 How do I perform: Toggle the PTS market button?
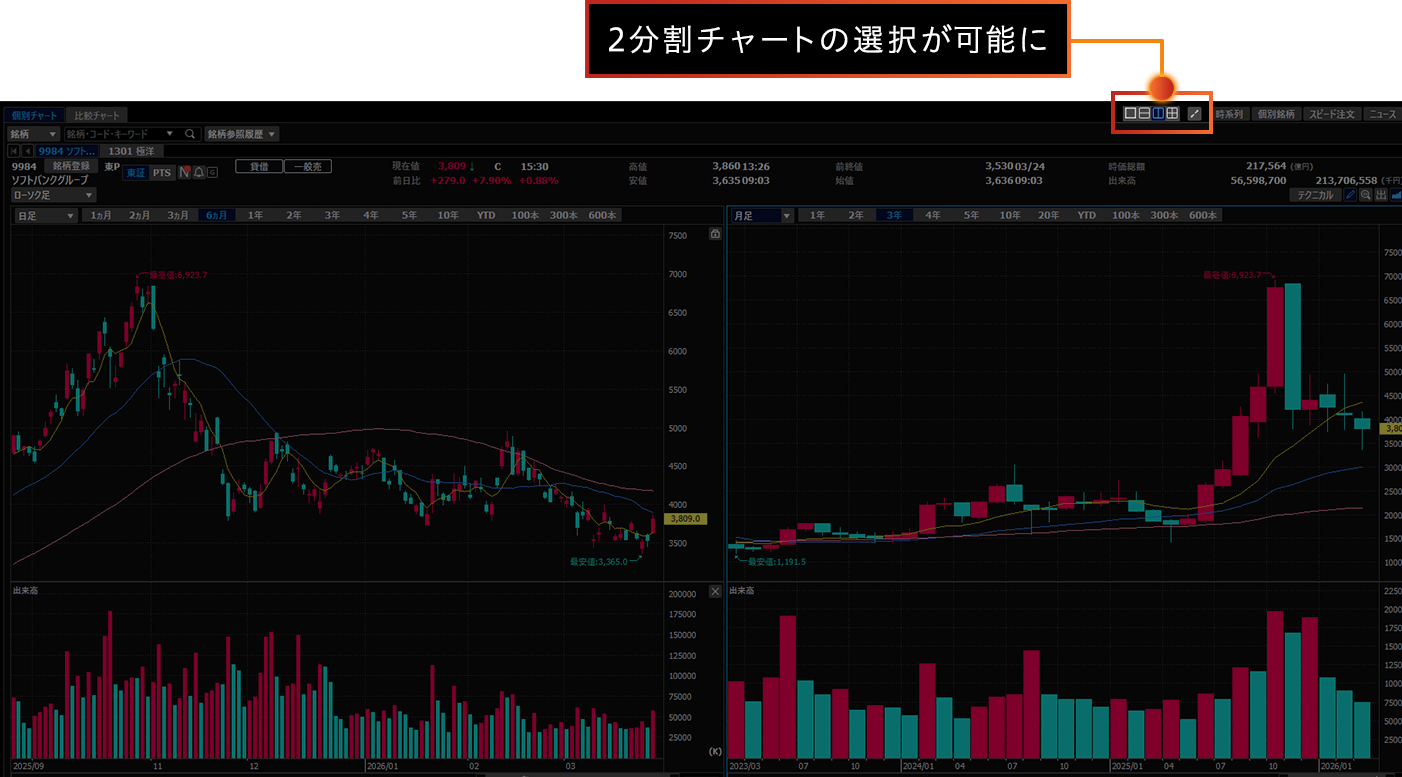[x=162, y=173]
